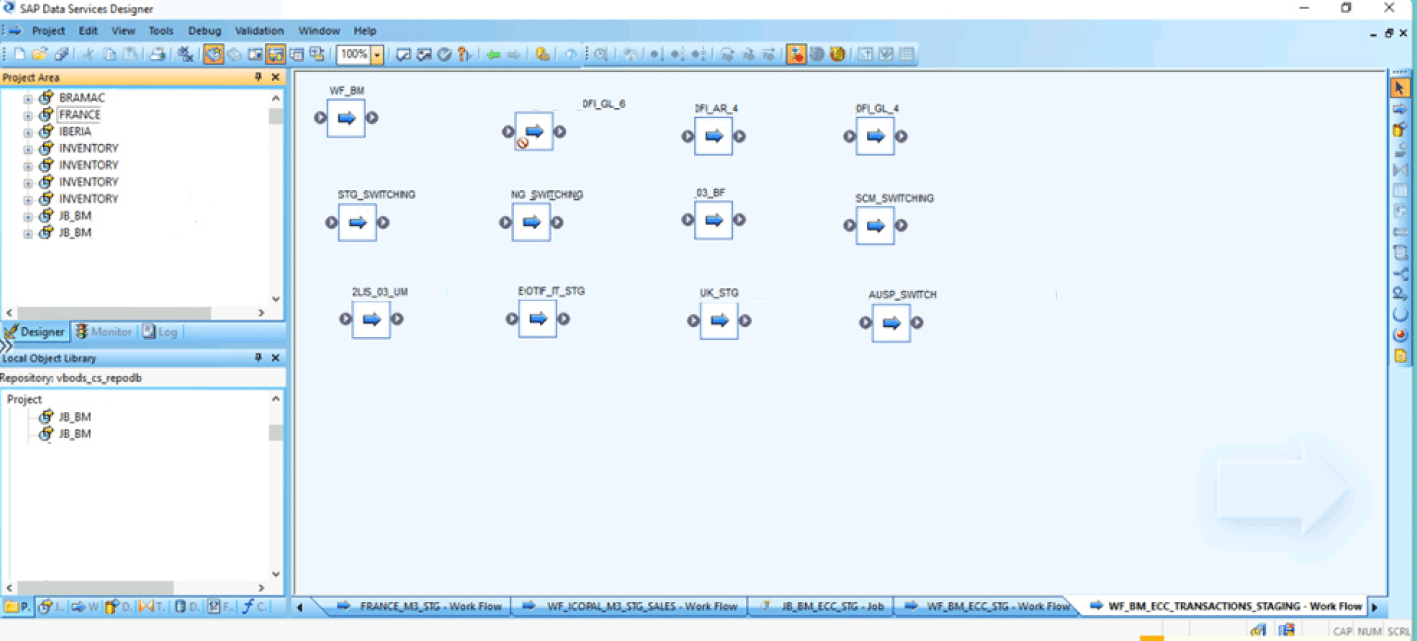Open the Datastores tab in object library
The image size is (1417, 641).
(186, 606)
